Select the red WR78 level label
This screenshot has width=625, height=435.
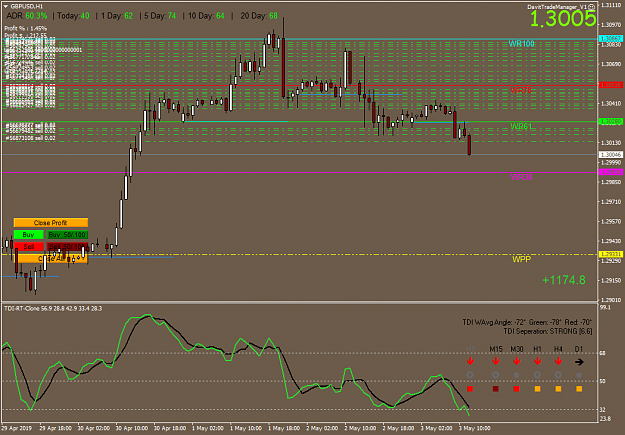521,91
